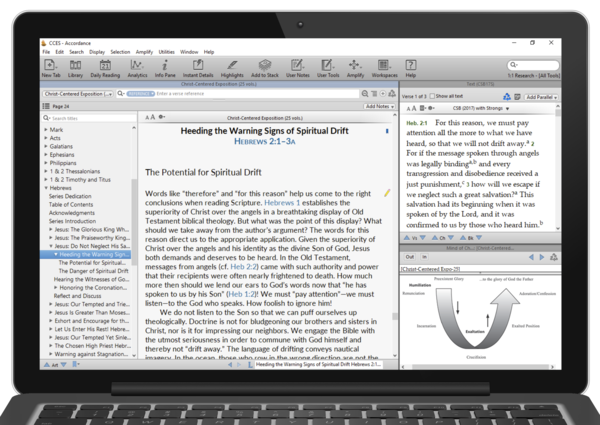Viewport: 600px width, 425px height.
Task: Expand the Honoring the Coronation entry
Action: (x=55, y=288)
